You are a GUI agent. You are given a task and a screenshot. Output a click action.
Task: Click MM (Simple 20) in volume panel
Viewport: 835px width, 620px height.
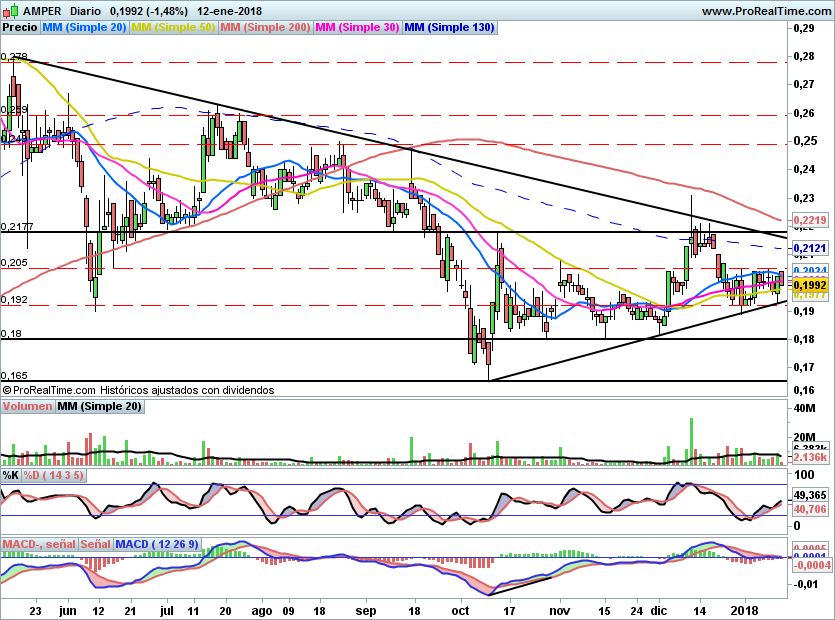point(99,407)
